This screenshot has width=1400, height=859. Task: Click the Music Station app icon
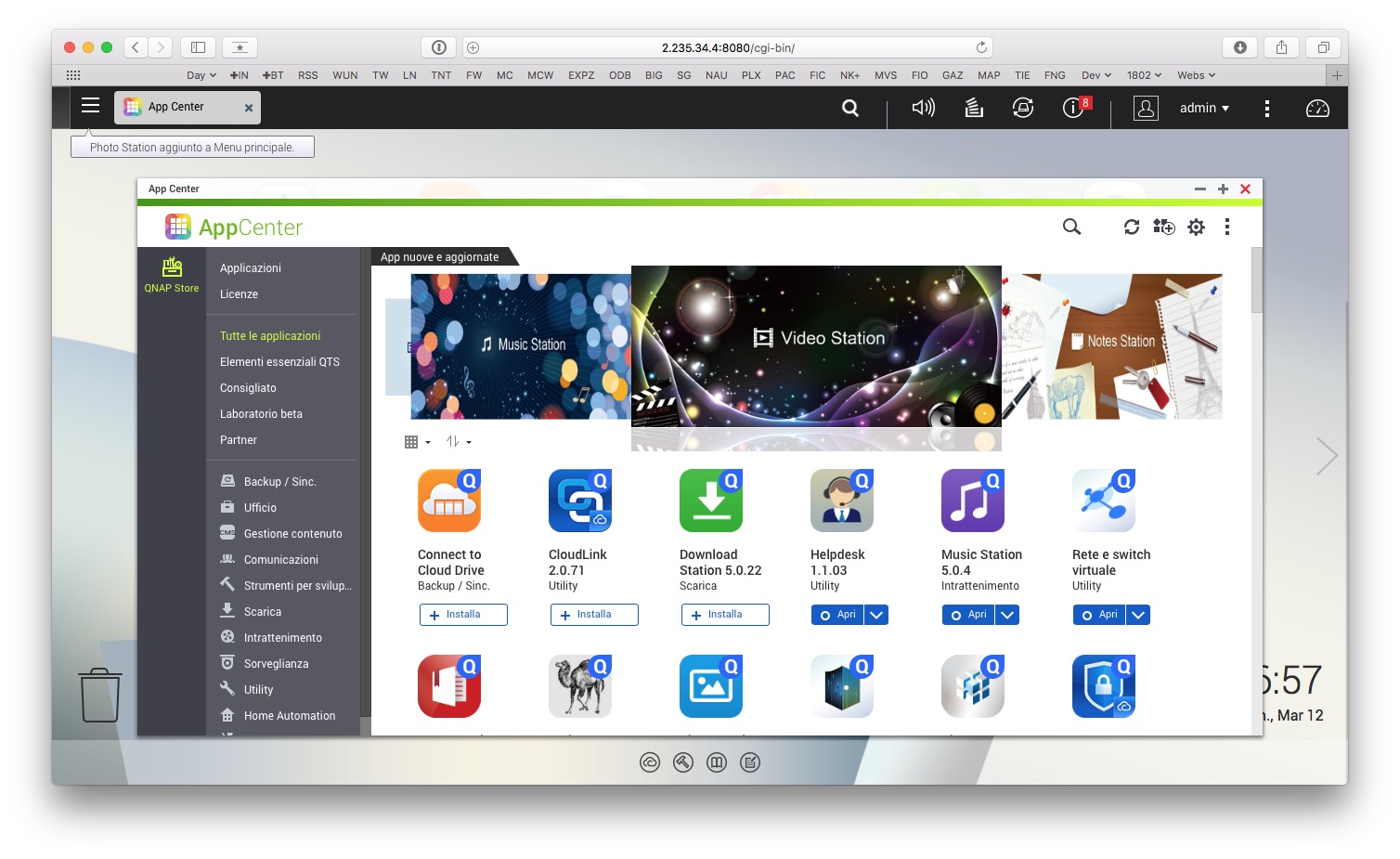973,501
